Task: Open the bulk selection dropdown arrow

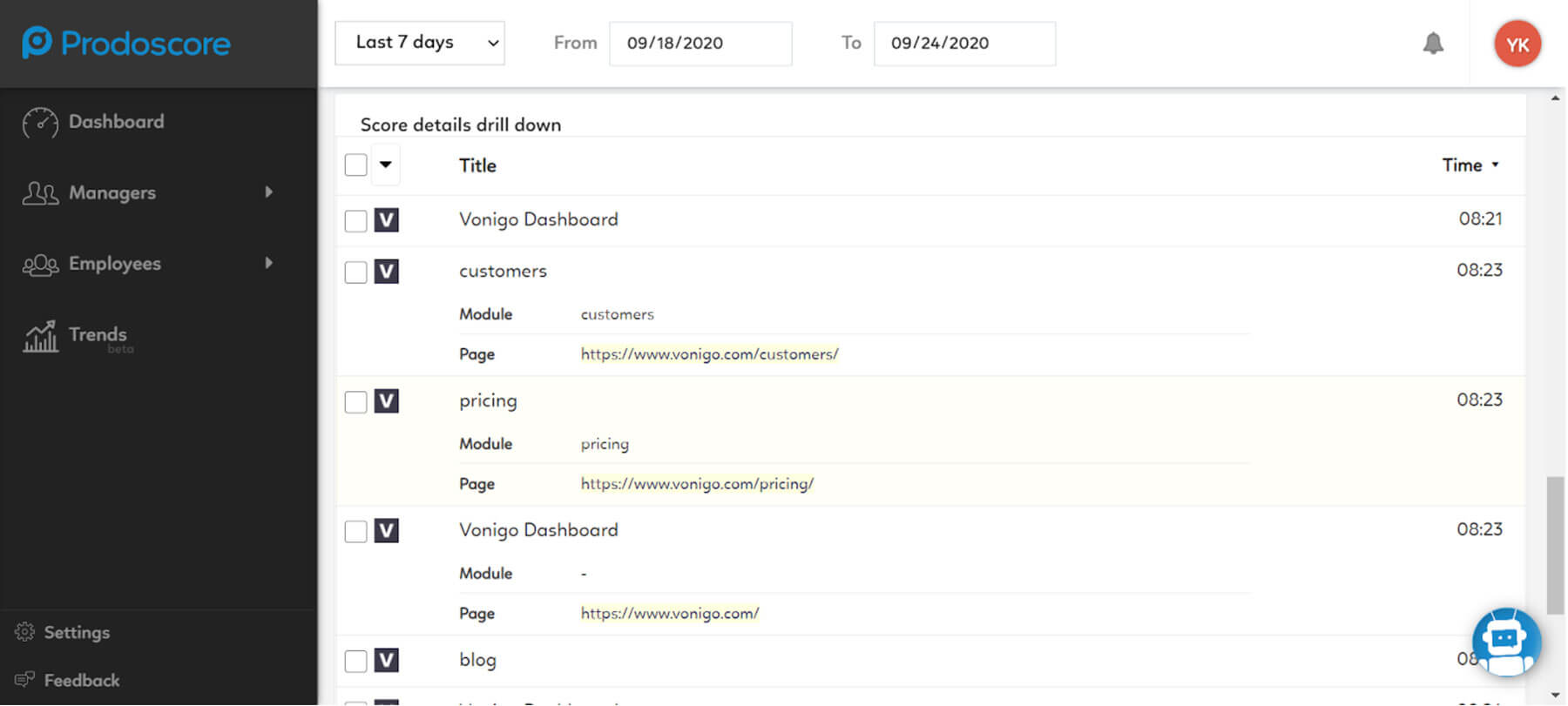Action: click(386, 165)
